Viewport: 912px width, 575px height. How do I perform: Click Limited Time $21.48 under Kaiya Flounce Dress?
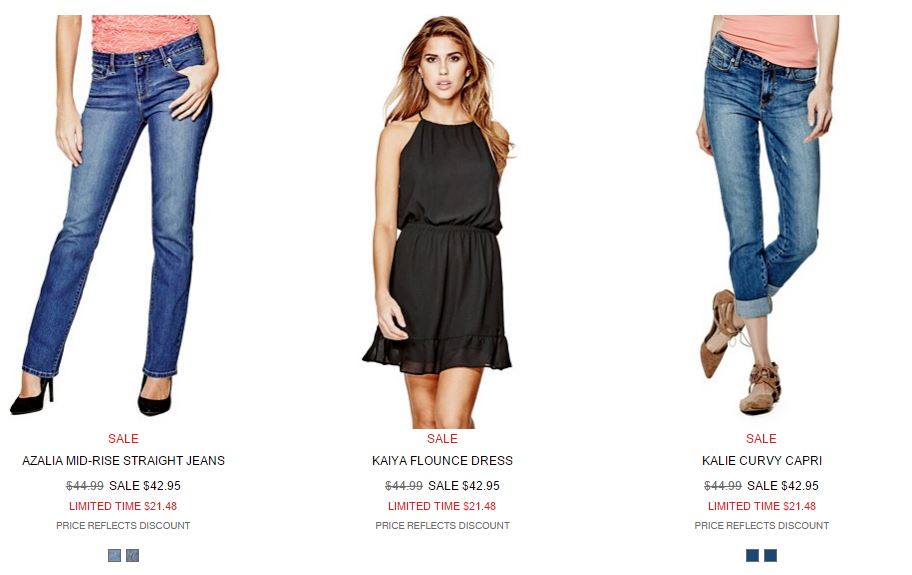tap(442, 506)
